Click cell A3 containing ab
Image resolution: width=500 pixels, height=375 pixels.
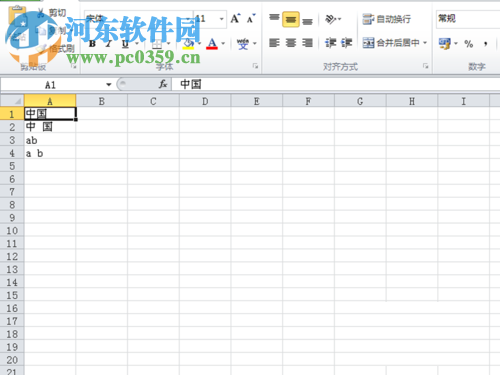(x=50, y=140)
